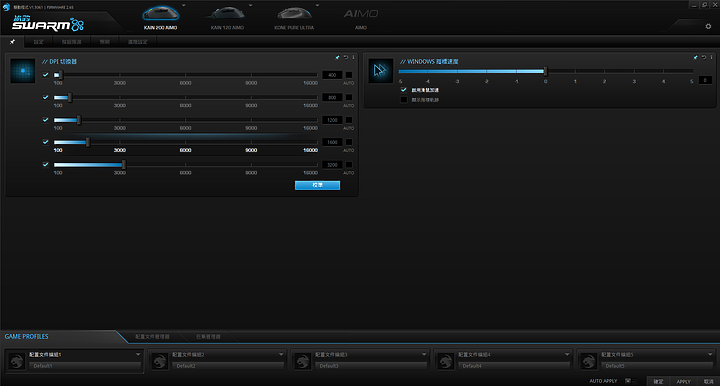Click the pointer speed value field showing 0
Screen dimensions: 720x386
705,80
